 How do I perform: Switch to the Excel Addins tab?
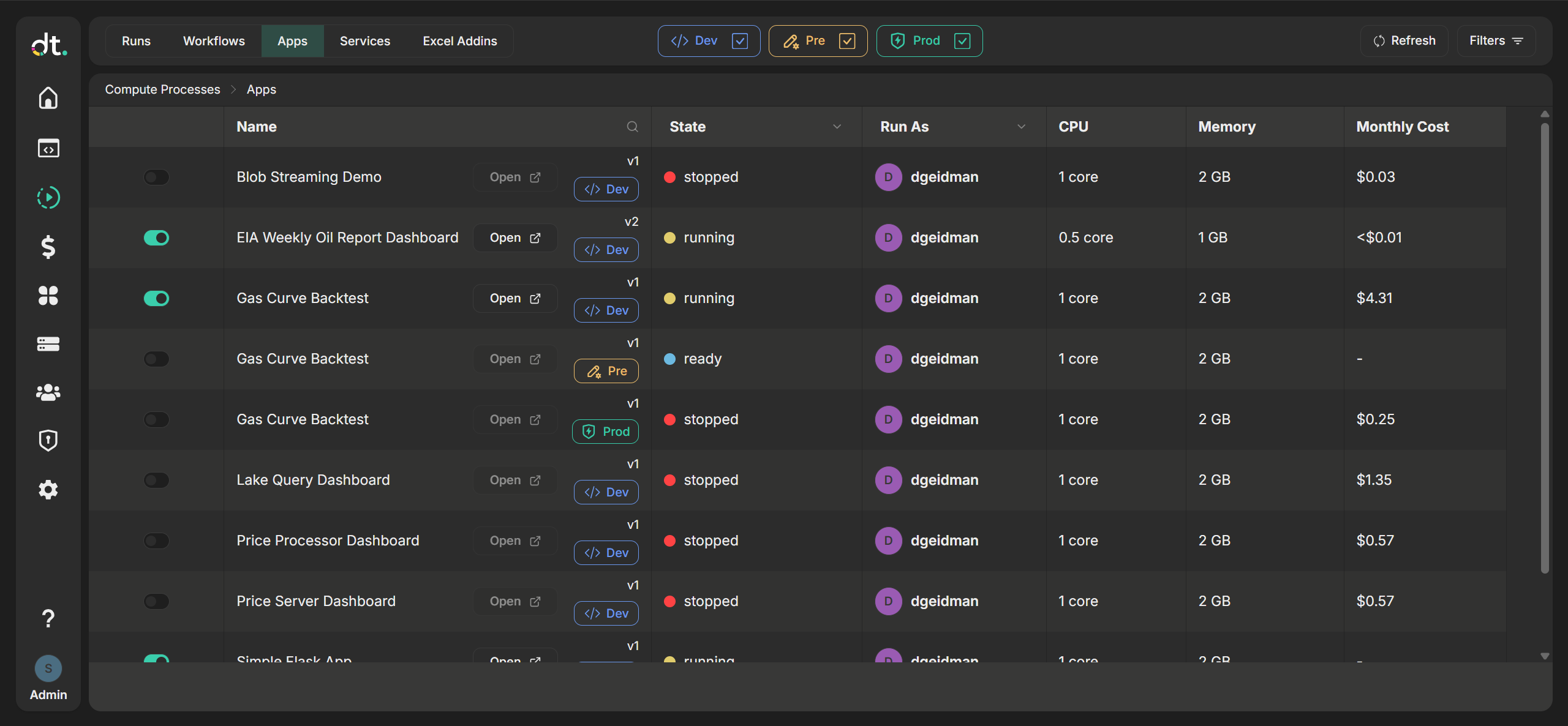click(460, 41)
